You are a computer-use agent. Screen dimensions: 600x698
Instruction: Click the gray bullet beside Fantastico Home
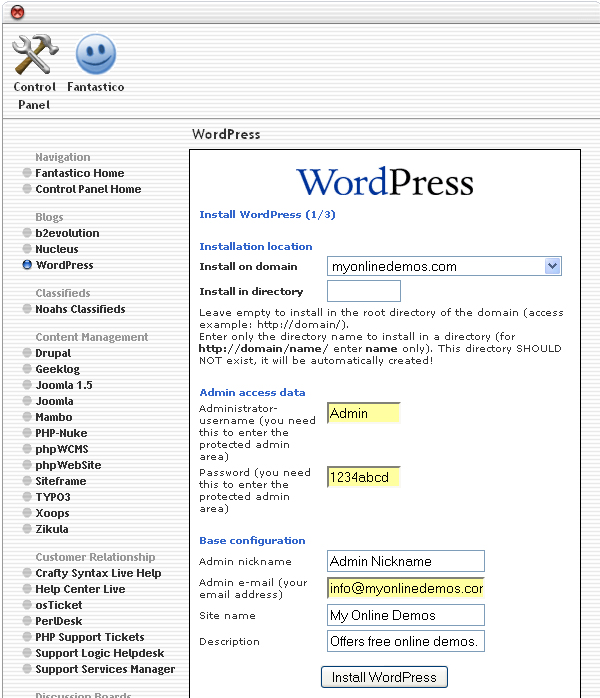pyautogui.click(x=27, y=173)
